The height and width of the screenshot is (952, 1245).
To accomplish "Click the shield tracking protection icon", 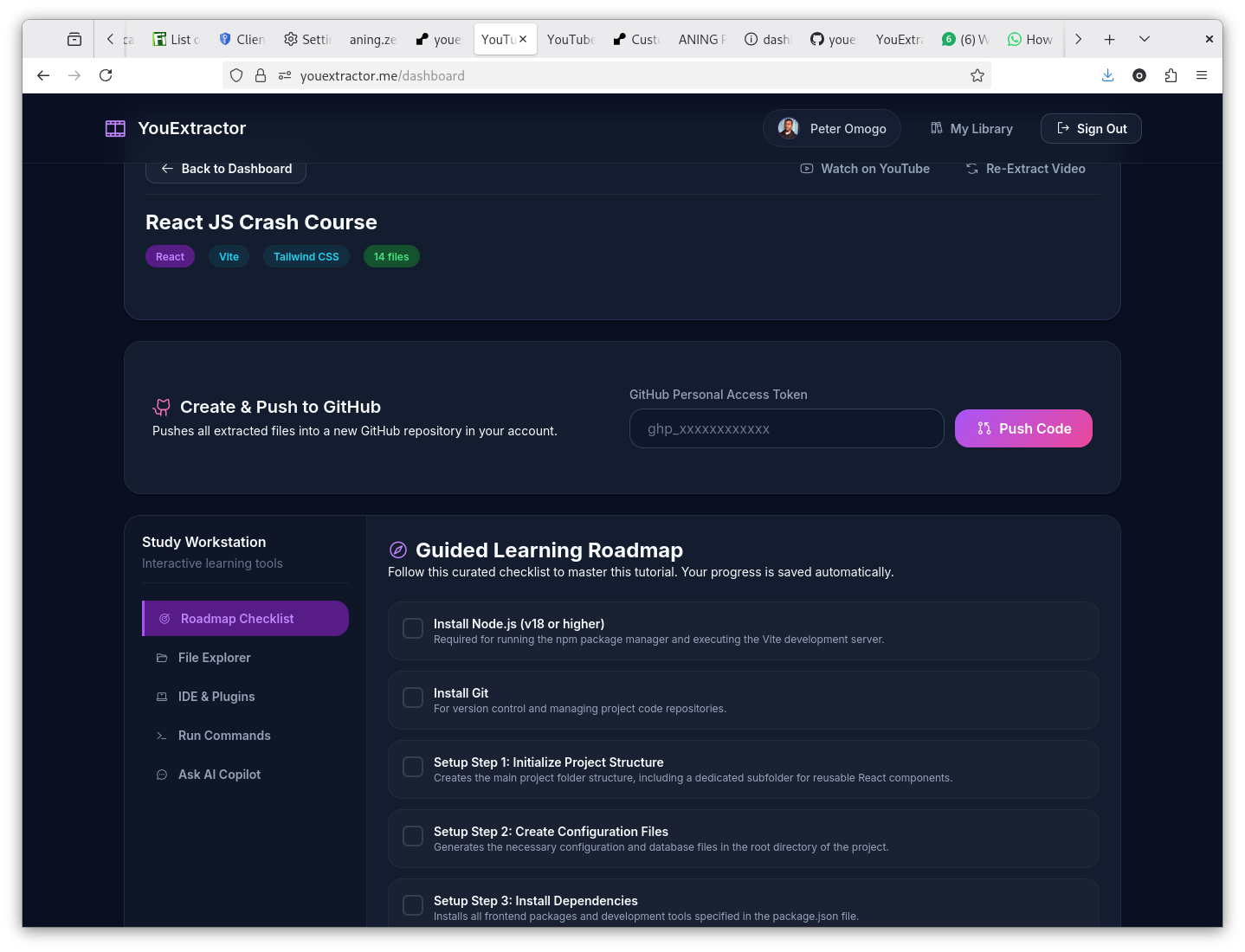I will (x=236, y=76).
